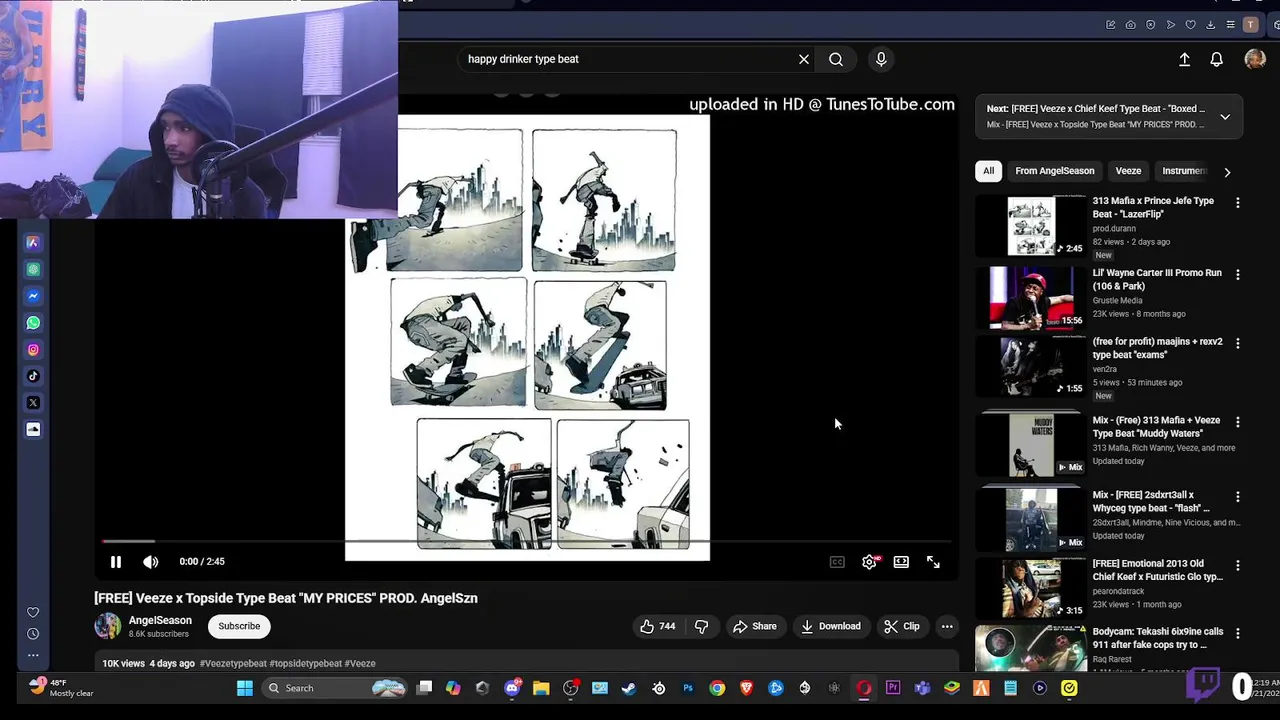Open the YouTube create upload icon

[x=1184, y=60]
